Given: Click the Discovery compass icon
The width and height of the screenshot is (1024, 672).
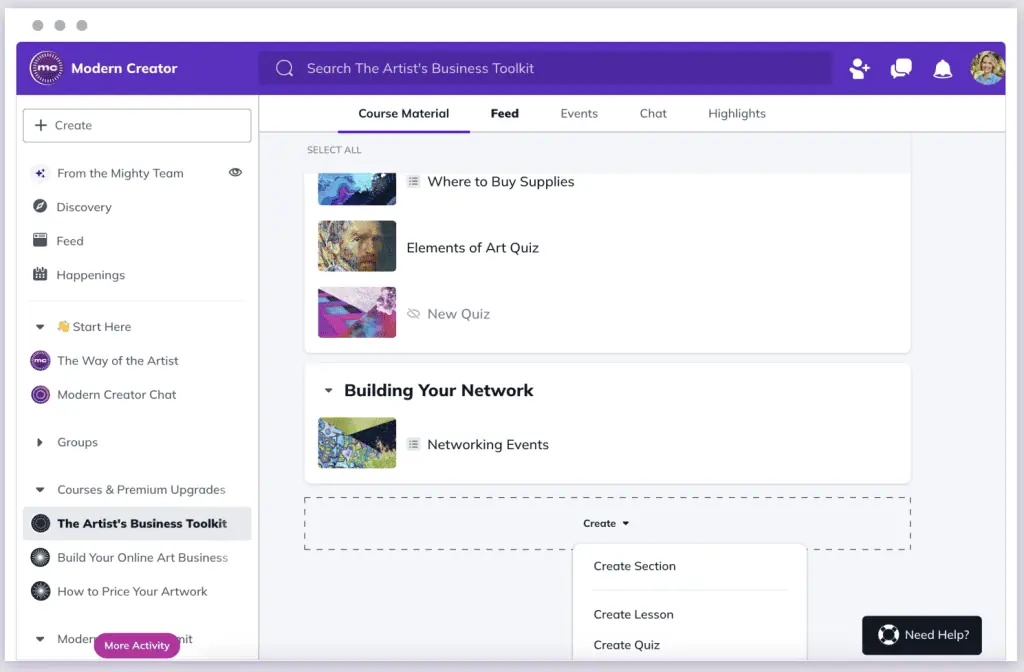Looking at the screenshot, I should click(40, 206).
